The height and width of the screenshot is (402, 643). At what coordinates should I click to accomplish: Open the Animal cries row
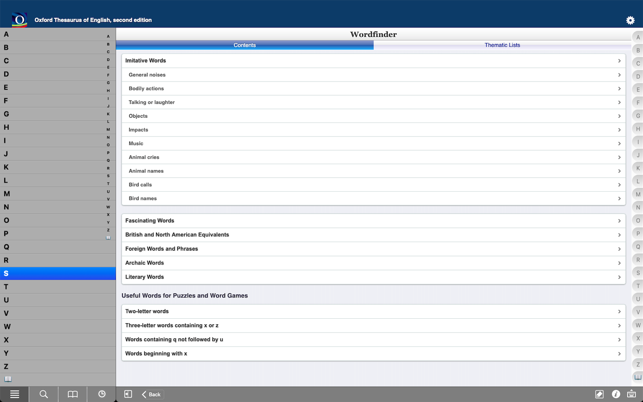click(x=374, y=157)
